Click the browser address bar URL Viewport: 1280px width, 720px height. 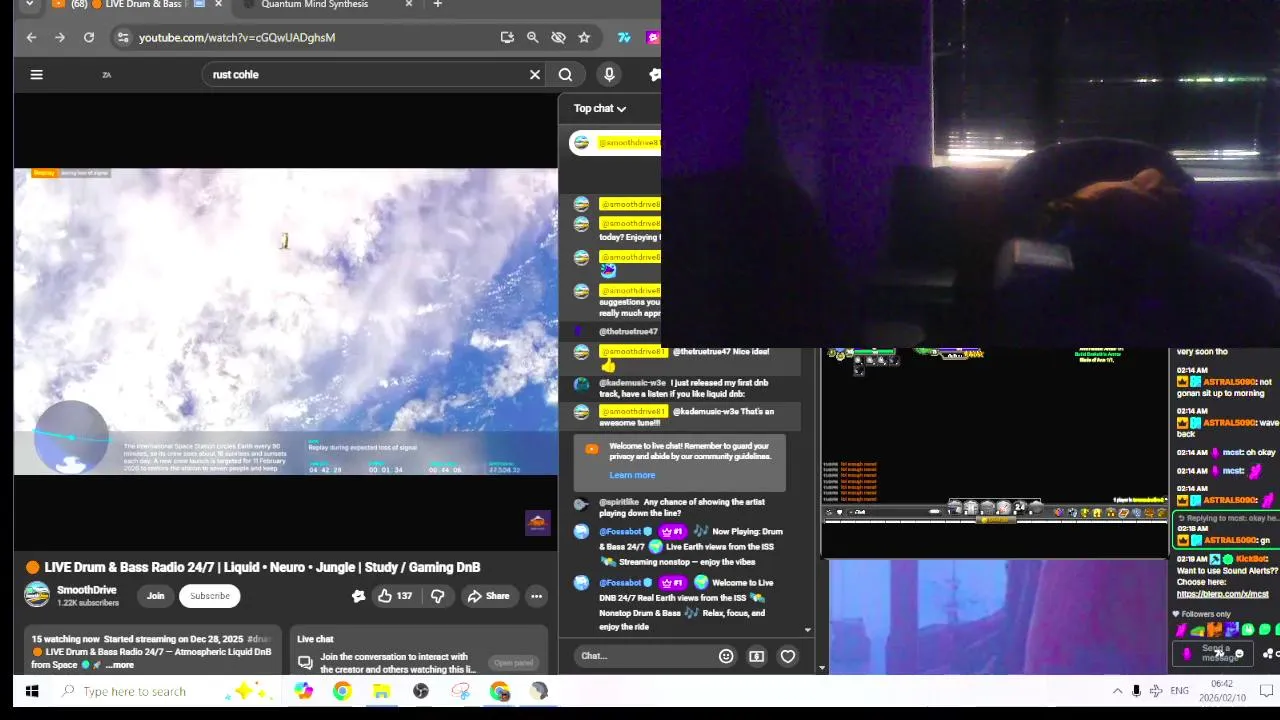pos(237,37)
